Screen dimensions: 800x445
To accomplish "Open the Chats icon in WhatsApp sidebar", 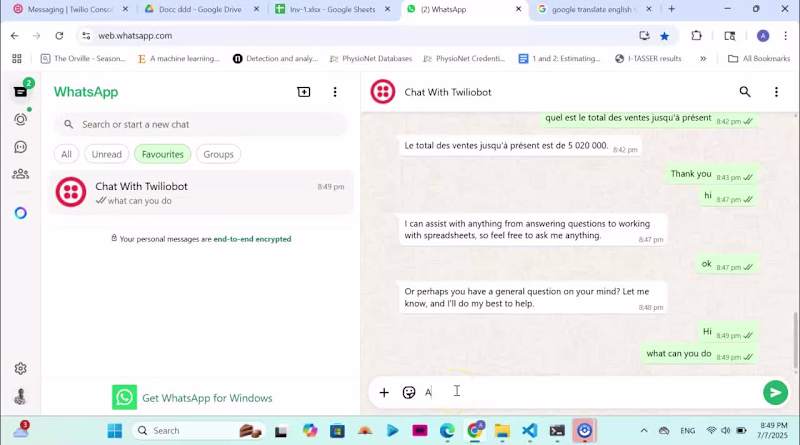I will pos(20,92).
